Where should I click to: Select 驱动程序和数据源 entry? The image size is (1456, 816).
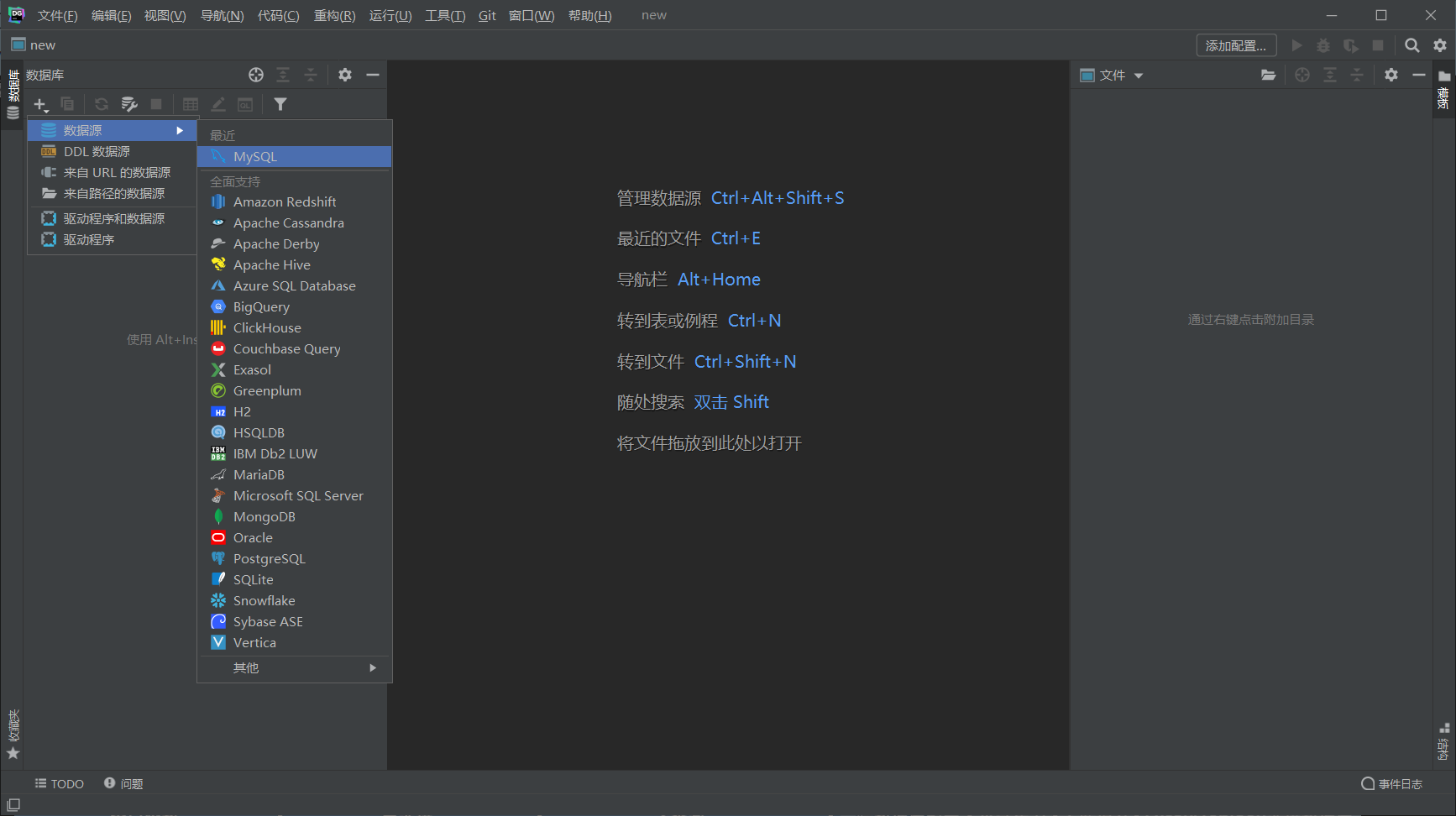(113, 218)
